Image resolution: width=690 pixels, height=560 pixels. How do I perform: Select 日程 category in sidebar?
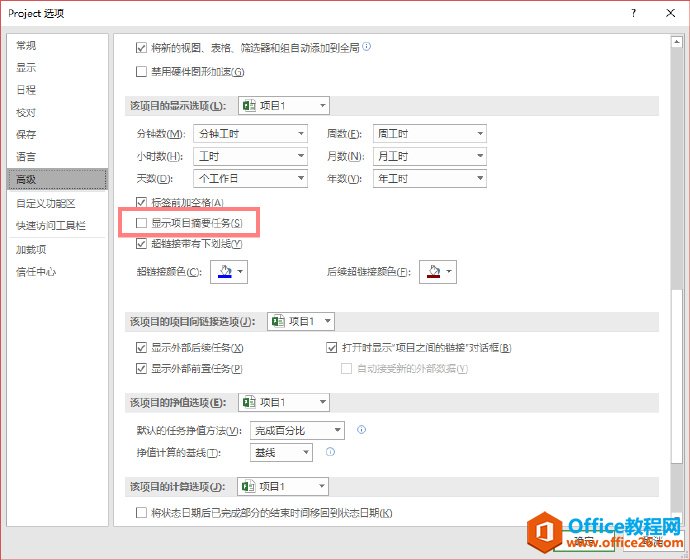point(57,90)
